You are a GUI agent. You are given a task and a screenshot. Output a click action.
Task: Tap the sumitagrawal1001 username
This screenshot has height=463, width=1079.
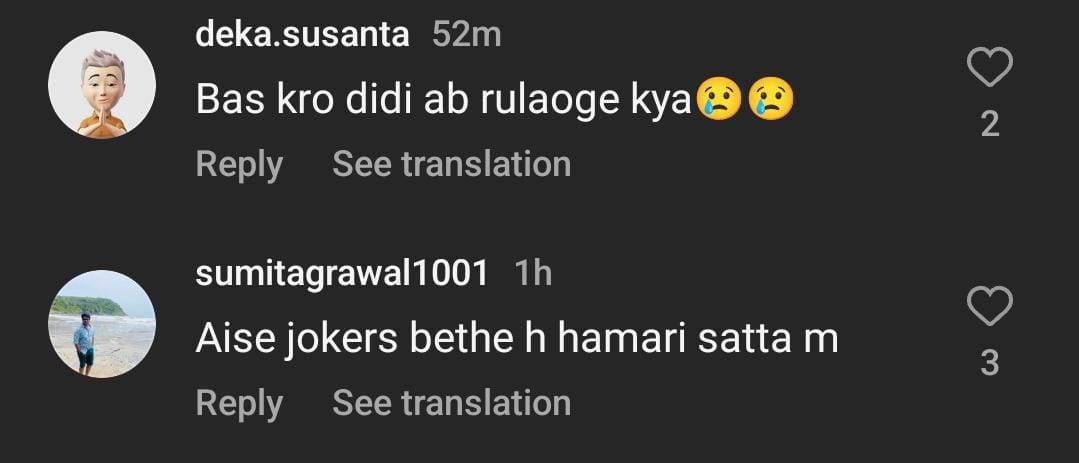click(x=342, y=273)
